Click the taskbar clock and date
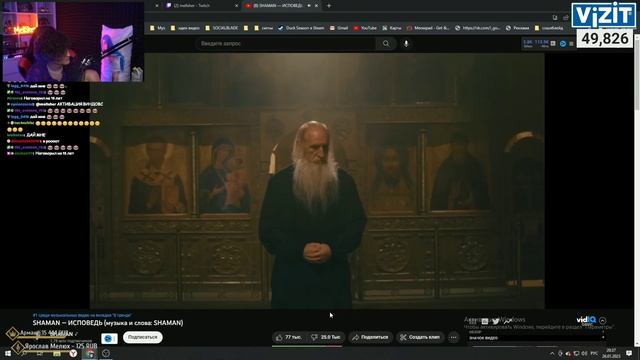Screen dimensions: 640x360 pyautogui.click(x=611, y=353)
